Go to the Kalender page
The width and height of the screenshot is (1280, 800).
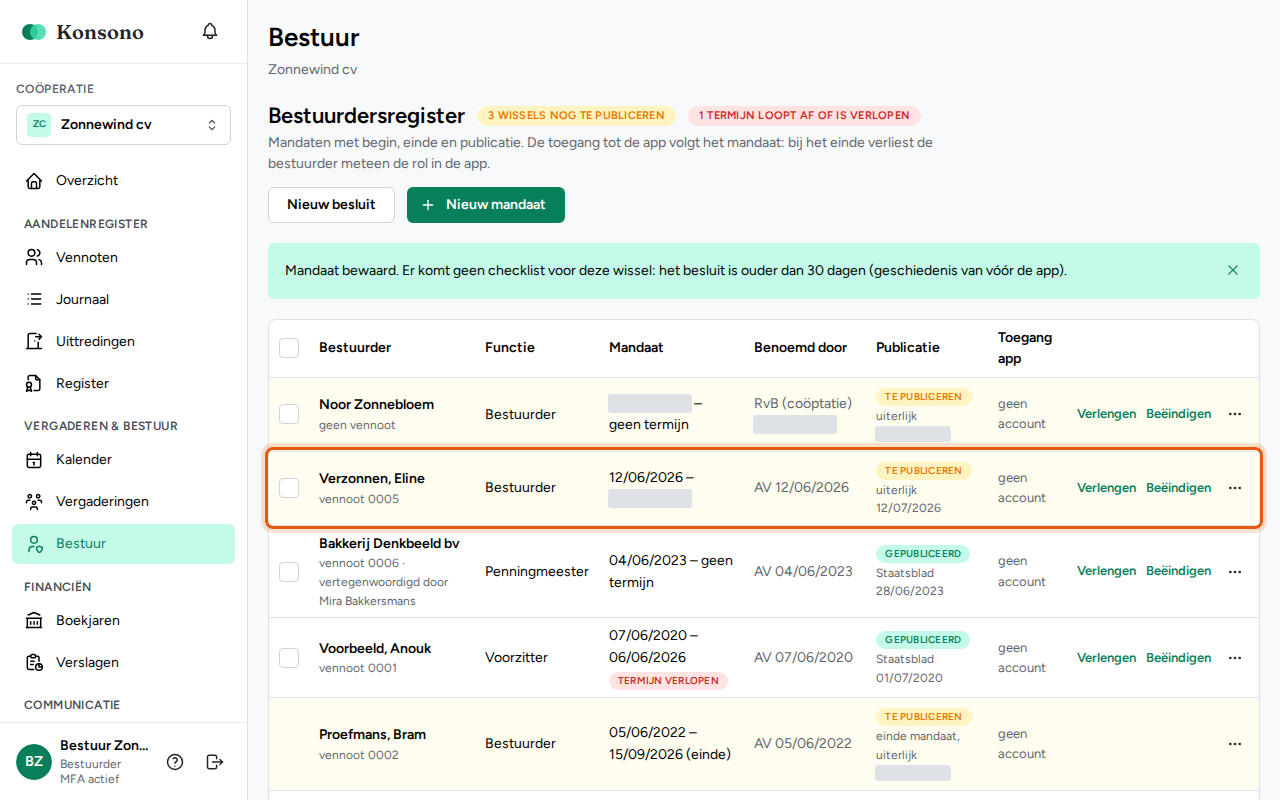point(123,460)
